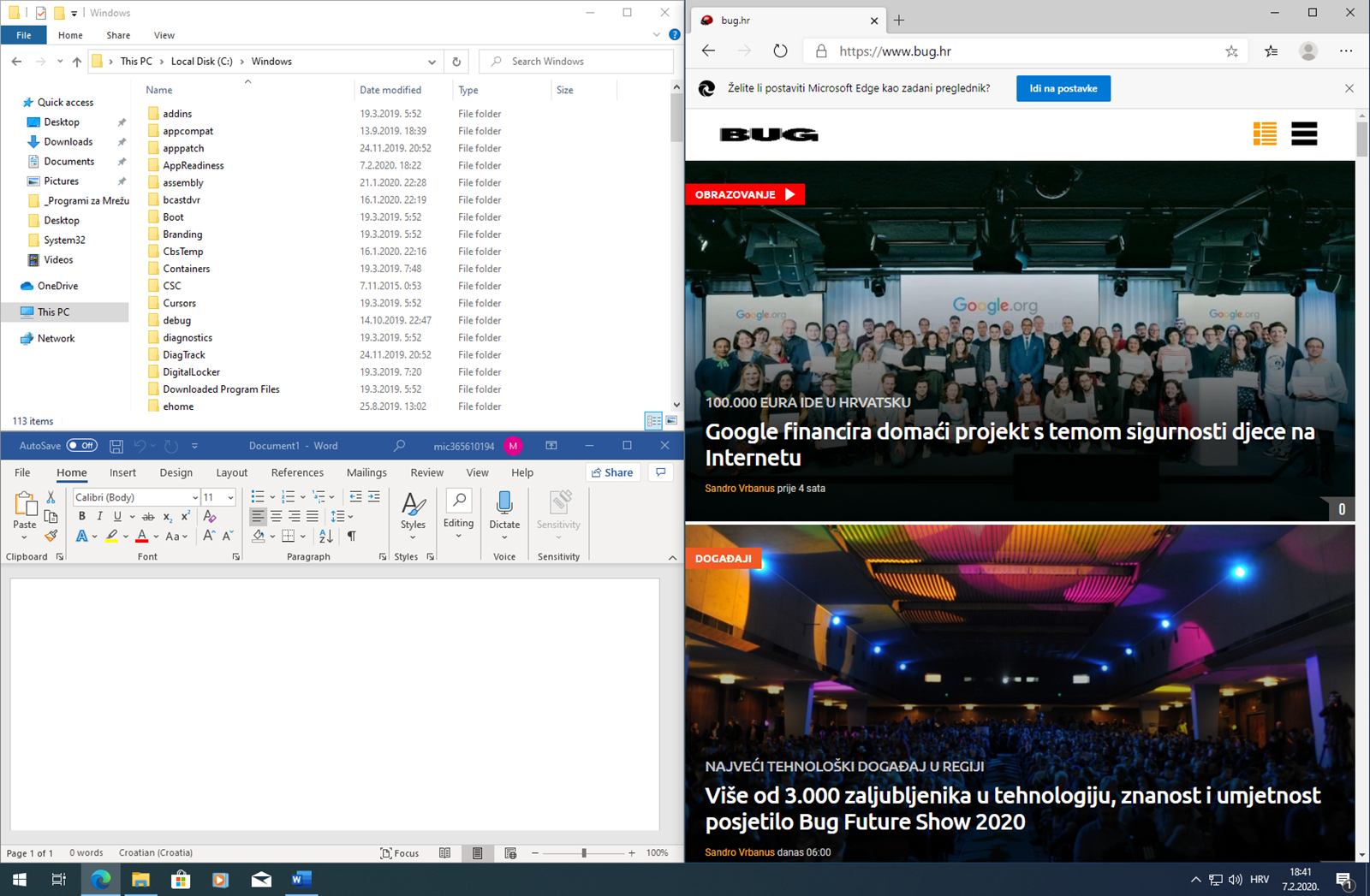Collapse the Word ribbon chevron
Screen dimensions: 1370x896
pyautogui.click(x=672, y=557)
